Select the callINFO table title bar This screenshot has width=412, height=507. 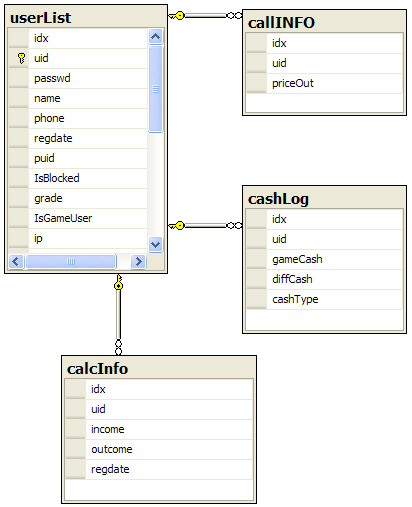[x=324, y=22]
